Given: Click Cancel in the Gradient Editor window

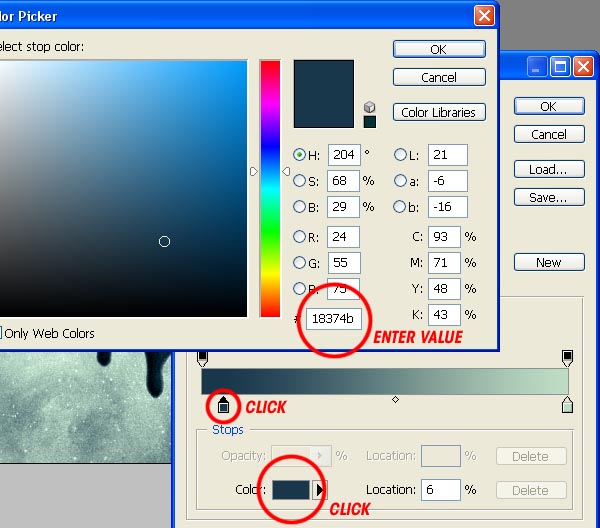Looking at the screenshot, I should tap(549, 134).
